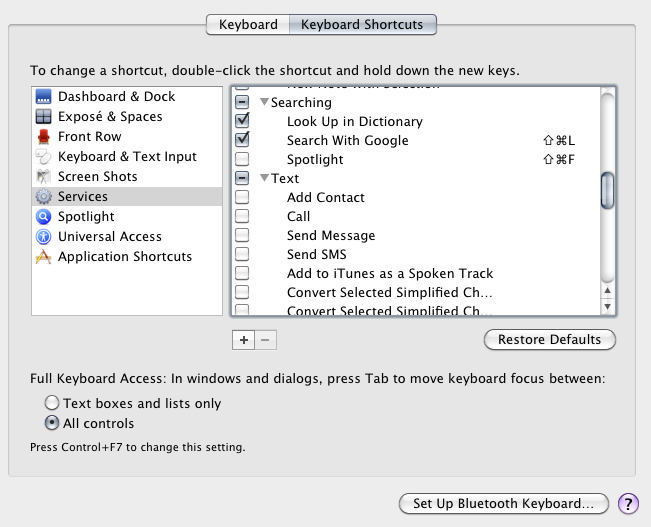Select the Keyboard Shortcuts tab
This screenshot has height=527, width=651.
point(362,24)
